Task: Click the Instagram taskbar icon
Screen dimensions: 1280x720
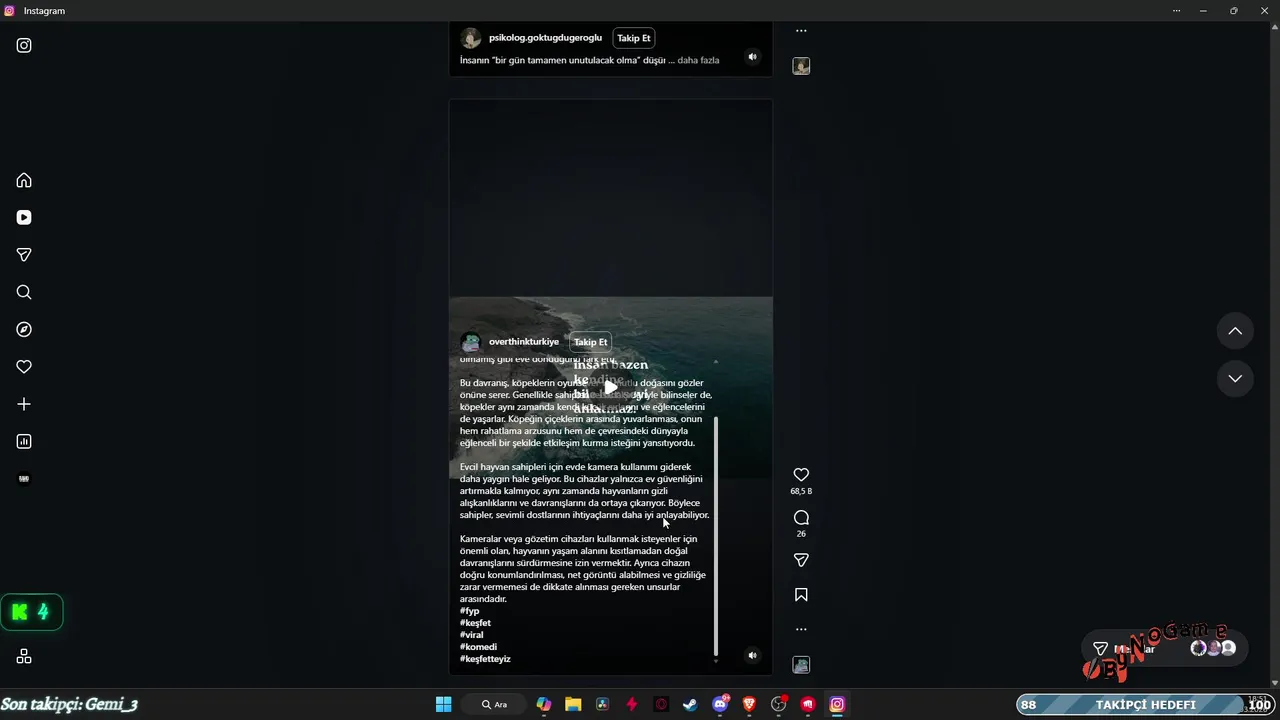Action: click(x=837, y=704)
